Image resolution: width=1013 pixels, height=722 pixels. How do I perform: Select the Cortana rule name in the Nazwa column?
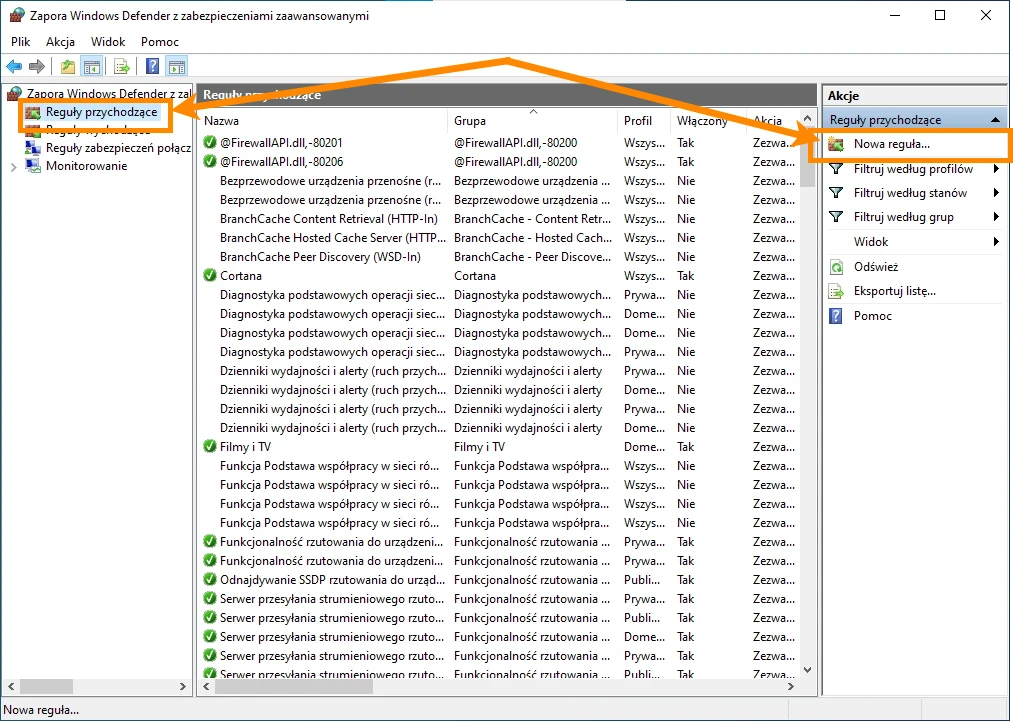pyautogui.click(x=240, y=276)
